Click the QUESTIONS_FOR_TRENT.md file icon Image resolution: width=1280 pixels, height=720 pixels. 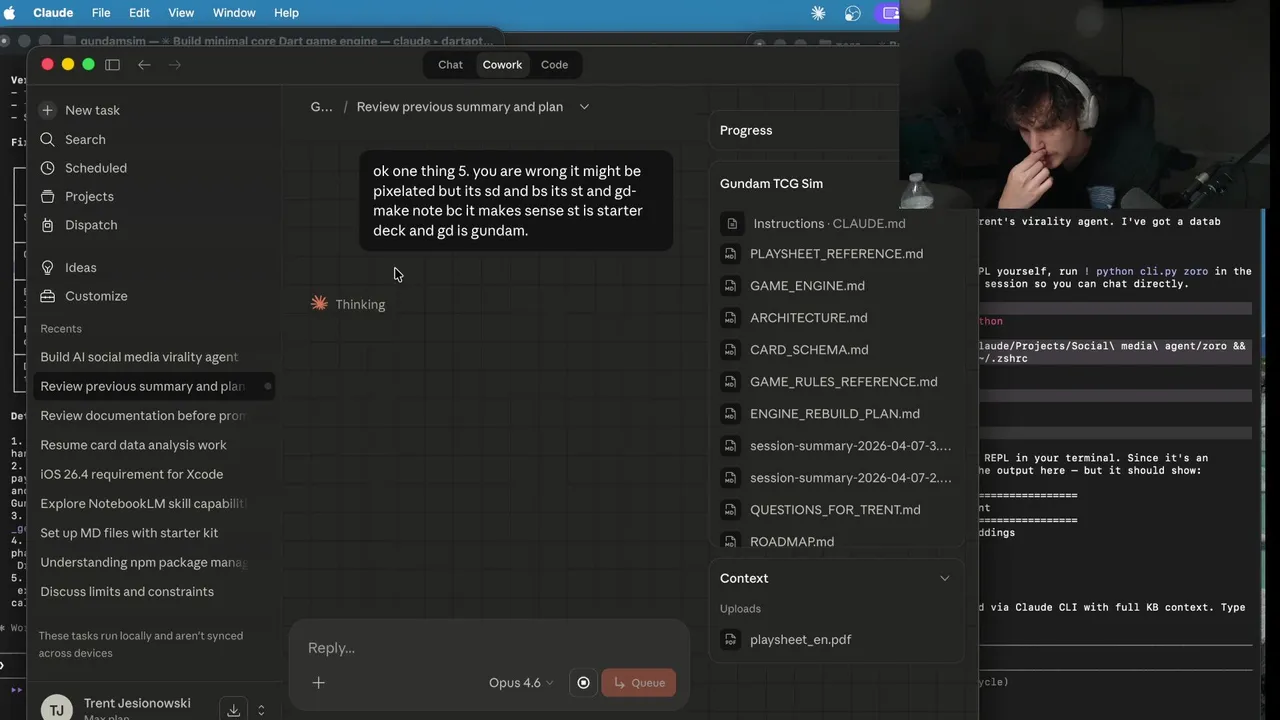(x=729, y=510)
